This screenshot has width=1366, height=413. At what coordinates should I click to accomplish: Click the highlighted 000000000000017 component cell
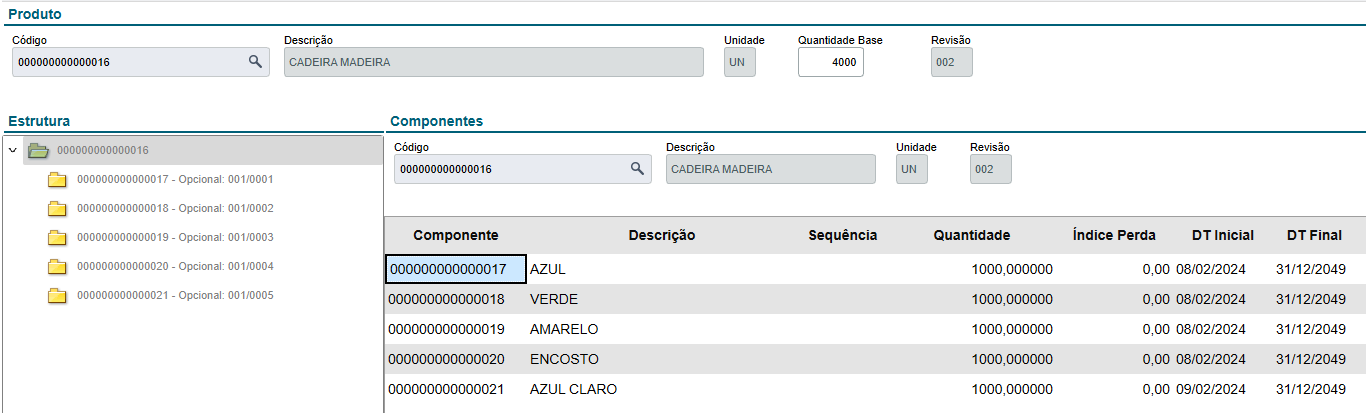click(x=455, y=270)
